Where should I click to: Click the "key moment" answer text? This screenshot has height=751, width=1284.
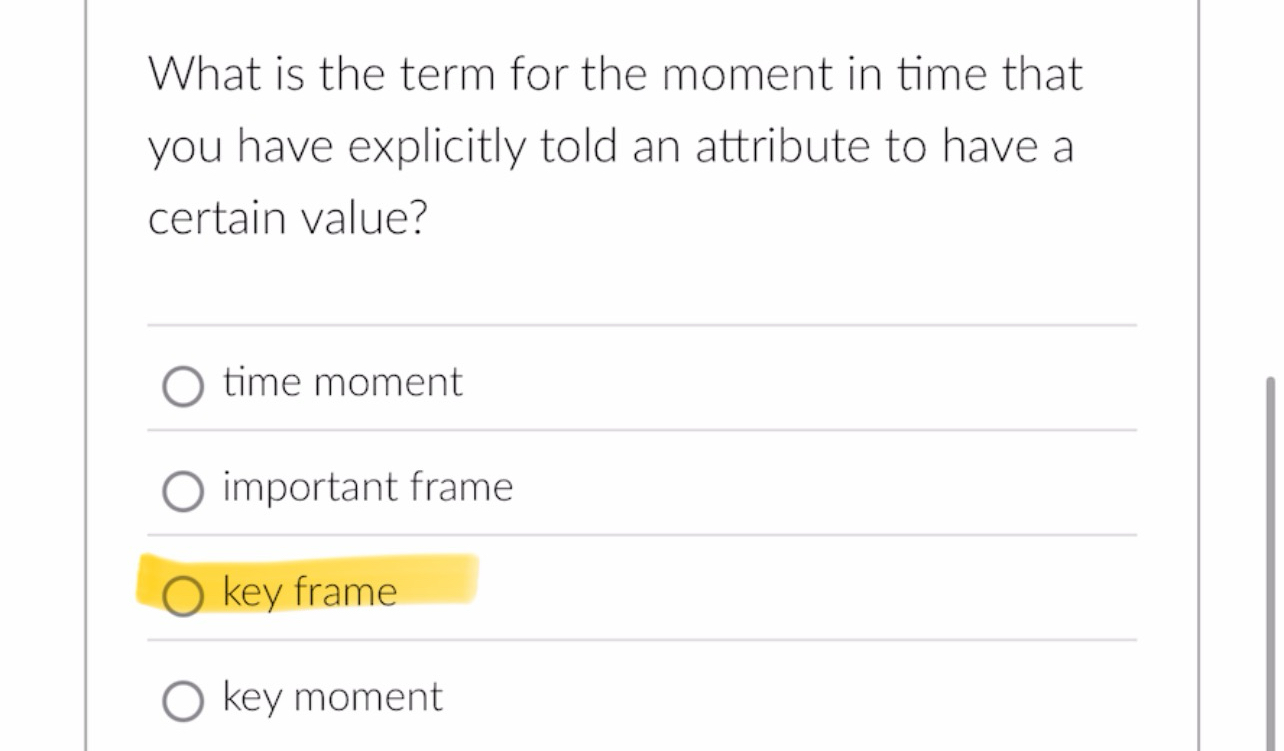pos(331,697)
